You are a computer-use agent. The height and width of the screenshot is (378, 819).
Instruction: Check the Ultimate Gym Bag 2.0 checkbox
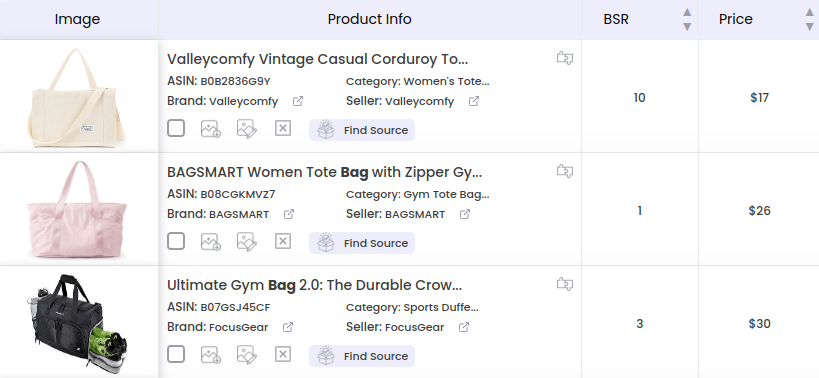(176, 354)
